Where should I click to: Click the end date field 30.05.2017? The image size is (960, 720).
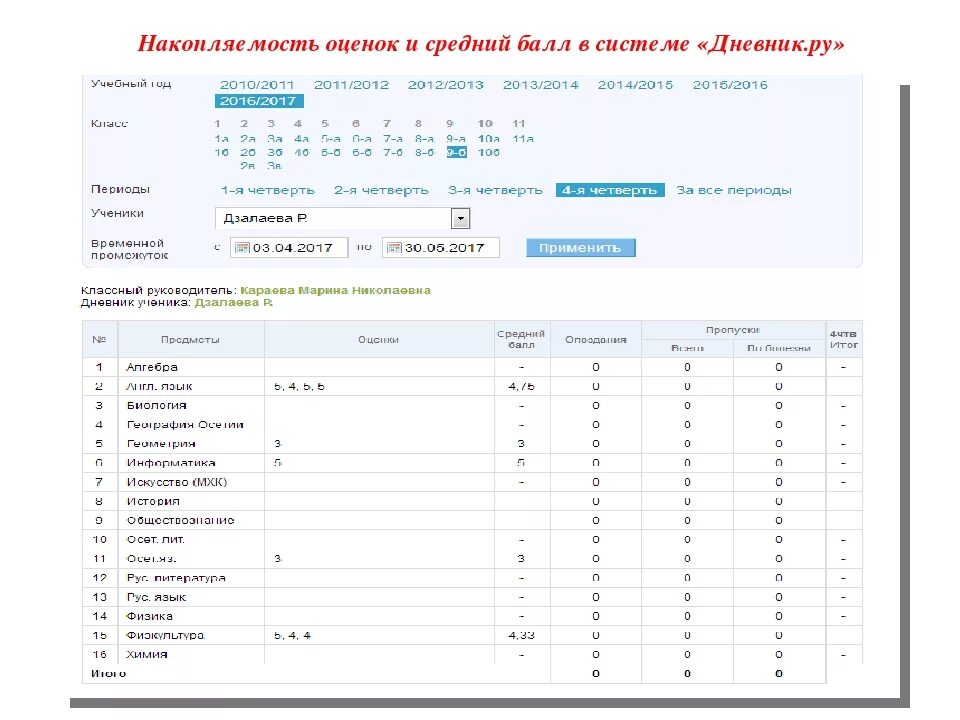point(441,248)
